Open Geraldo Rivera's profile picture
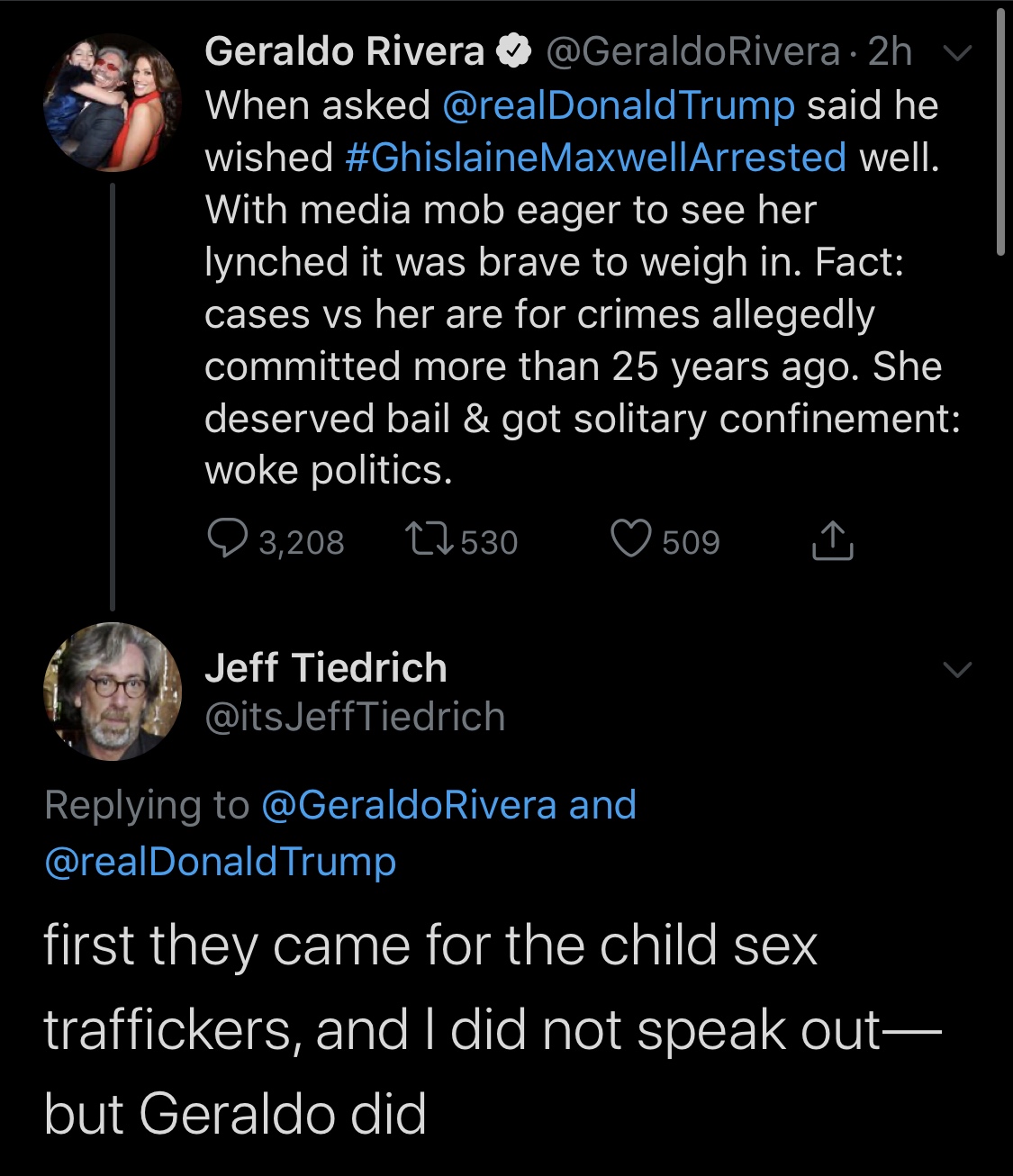This screenshot has width=1013, height=1176. 113,103
